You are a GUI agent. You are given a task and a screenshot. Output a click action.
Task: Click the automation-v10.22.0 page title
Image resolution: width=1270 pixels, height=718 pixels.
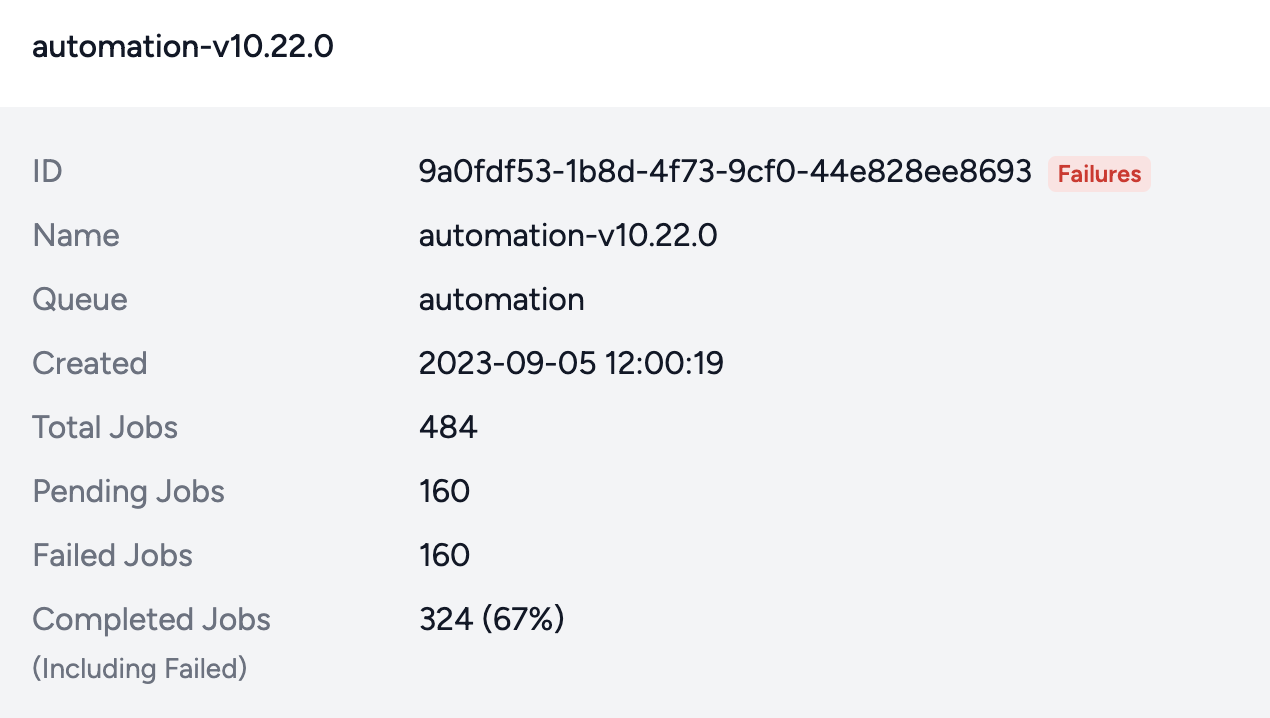tap(183, 46)
